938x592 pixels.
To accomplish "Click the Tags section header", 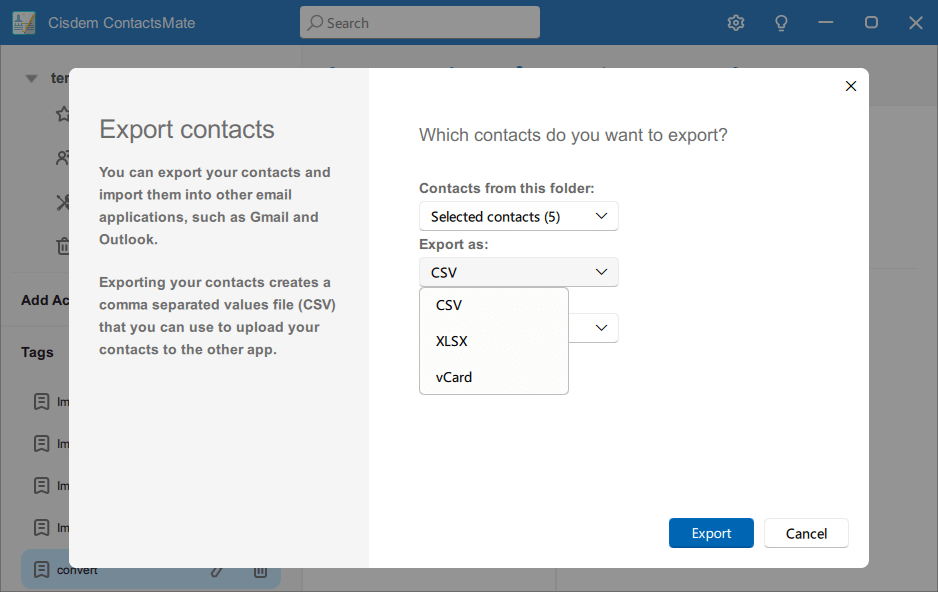I will point(38,352).
